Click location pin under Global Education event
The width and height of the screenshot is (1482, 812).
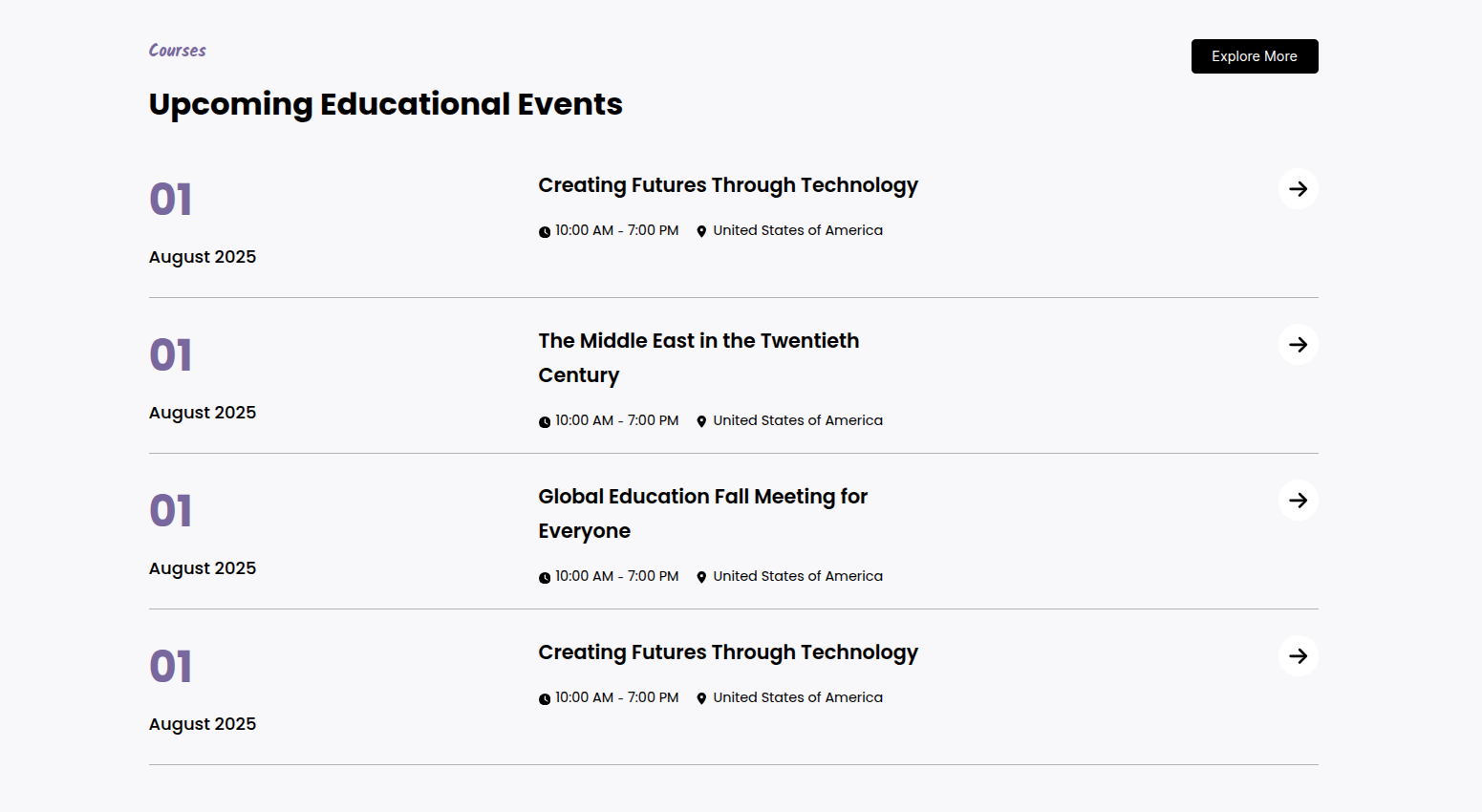tap(701, 577)
